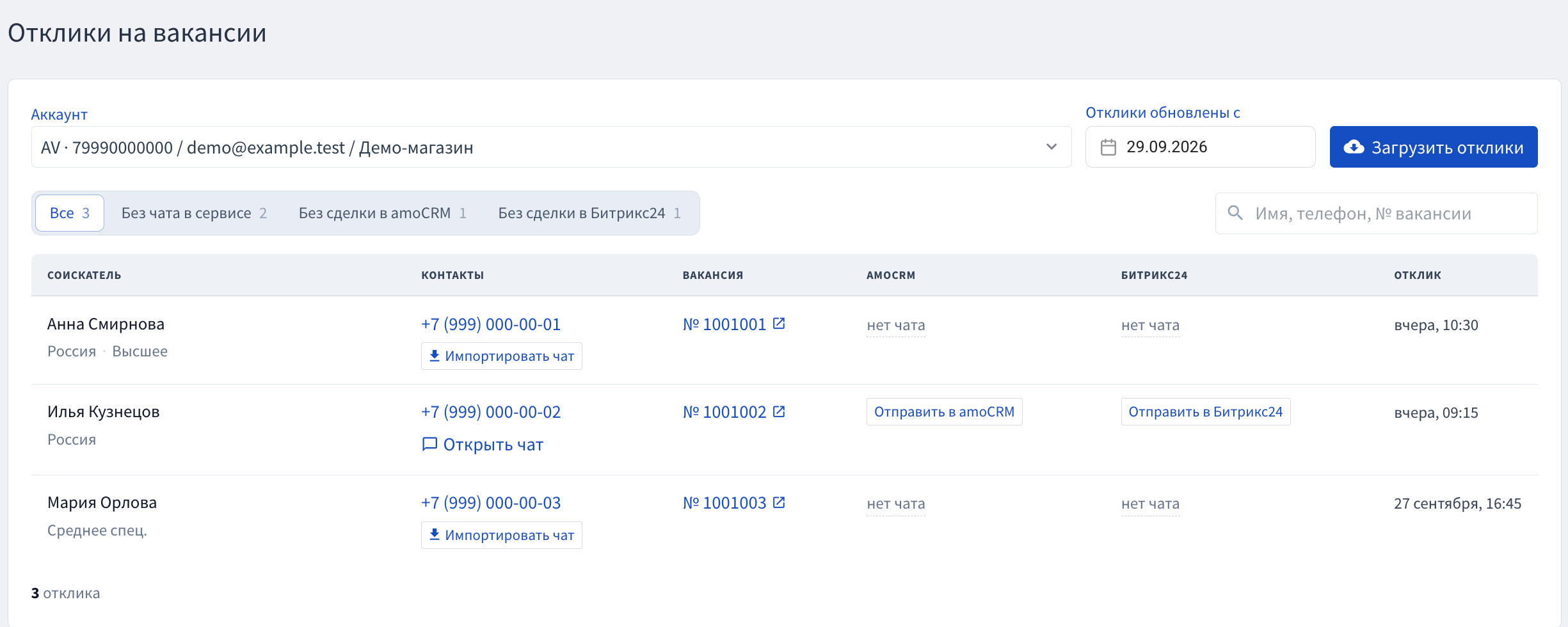
Task: Click phone number +7 (999) 000-00-02
Action: pyautogui.click(x=491, y=412)
